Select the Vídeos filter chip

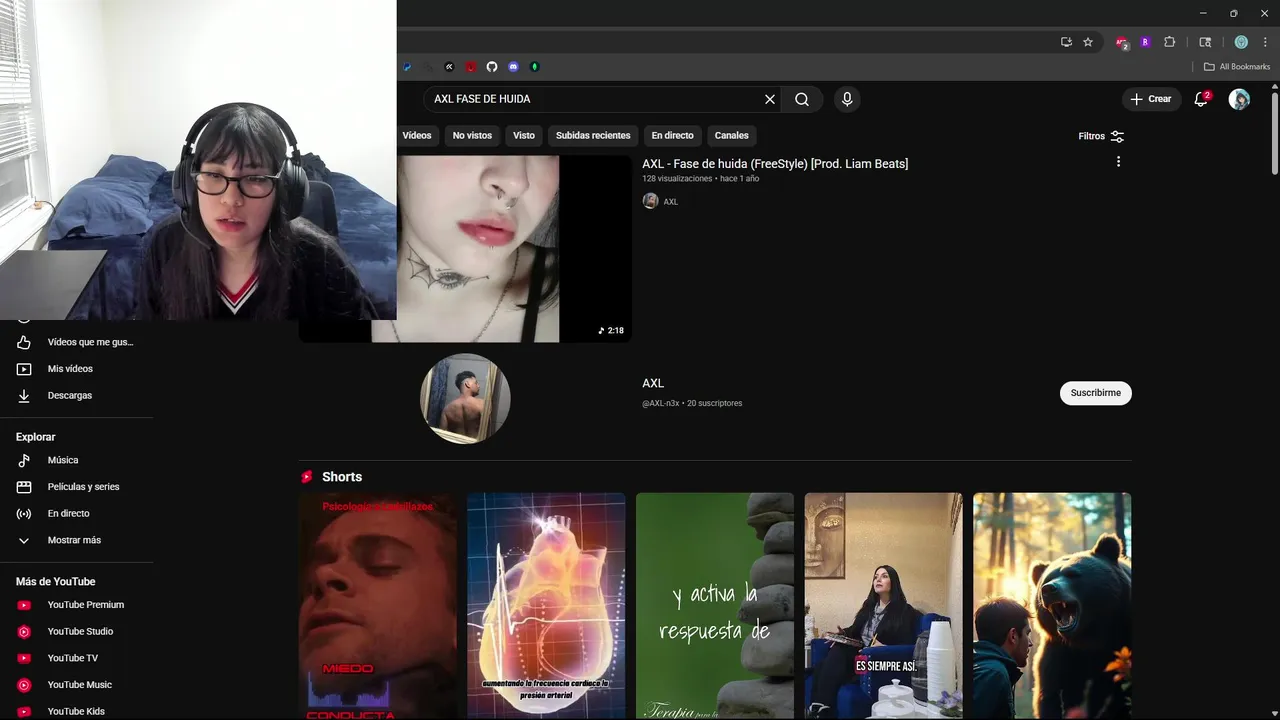(x=417, y=135)
